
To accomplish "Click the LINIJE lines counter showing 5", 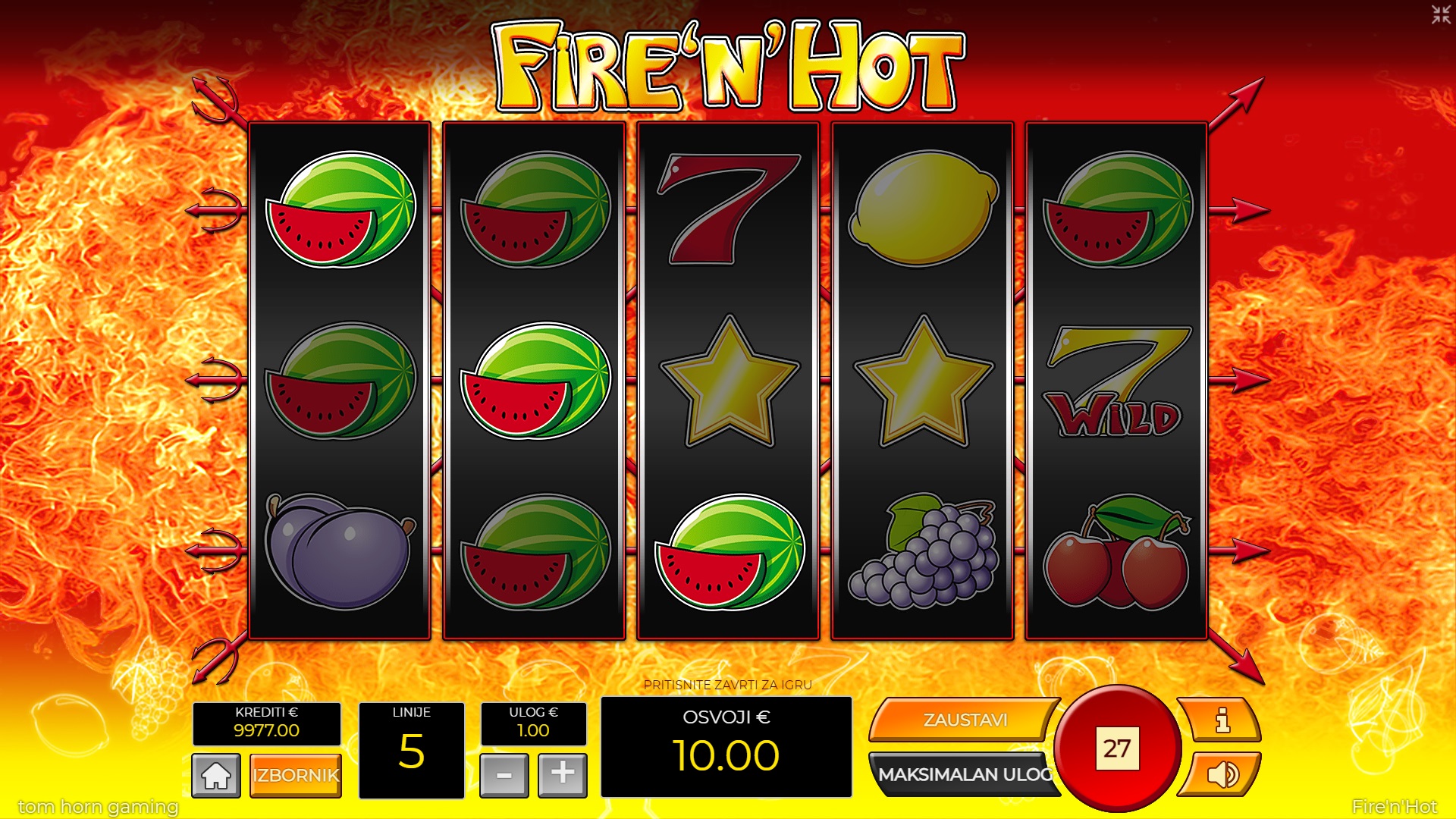I will [412, 750].
